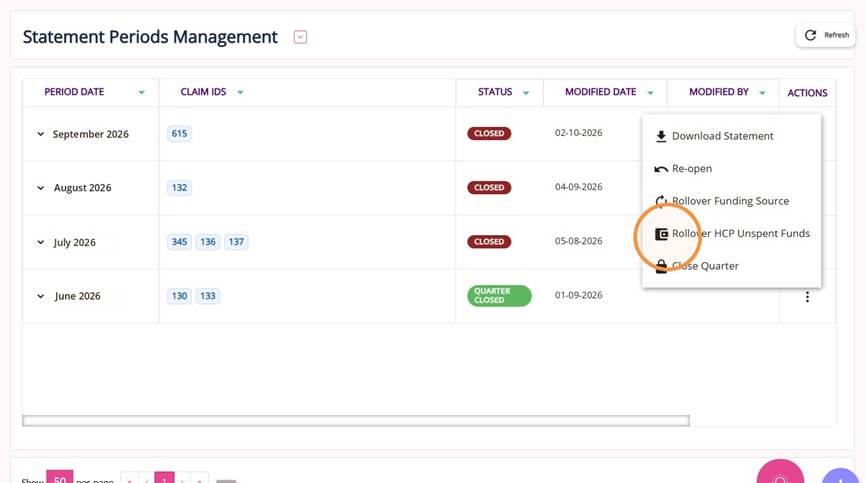
Task: Click the modified date 02-10-2026
Action: pos(579,133)
